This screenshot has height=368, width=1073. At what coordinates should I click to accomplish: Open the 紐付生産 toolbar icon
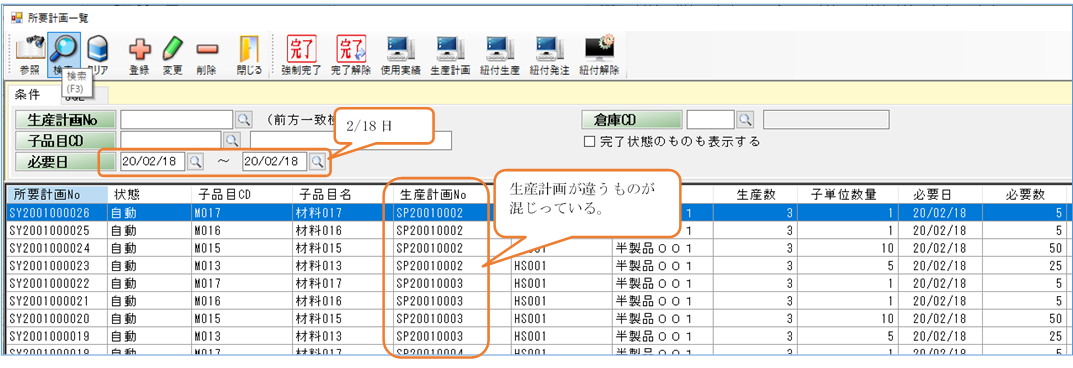tap(500, 54)
